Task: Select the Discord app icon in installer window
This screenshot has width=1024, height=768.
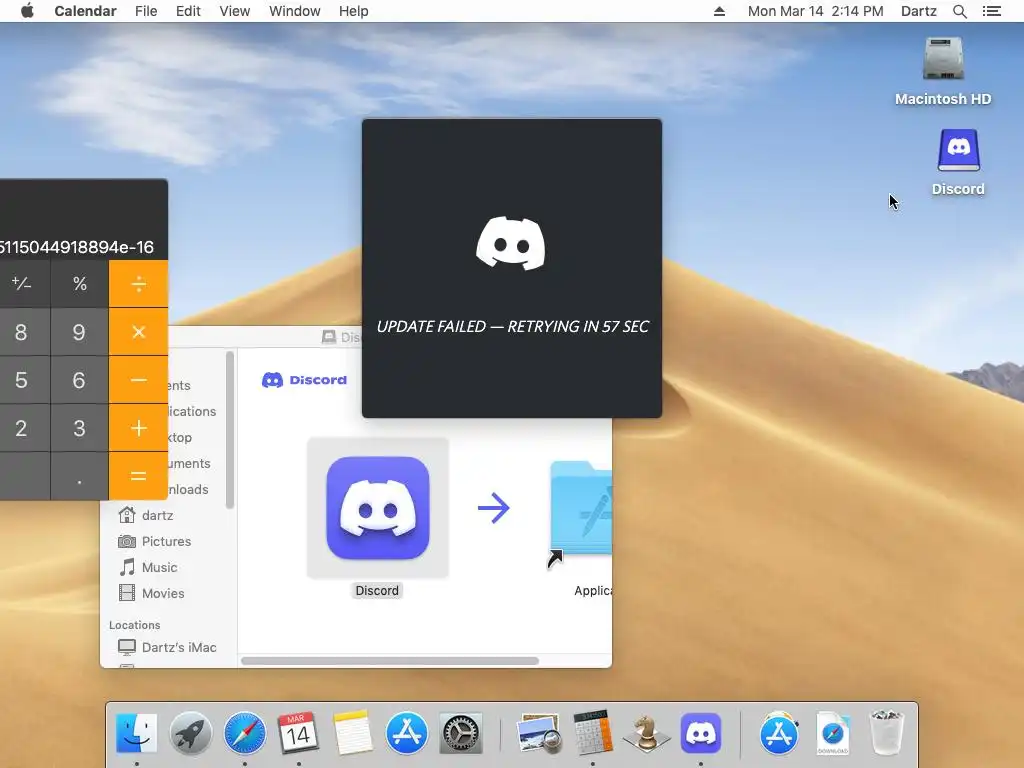Action: [x=377, y=508]
